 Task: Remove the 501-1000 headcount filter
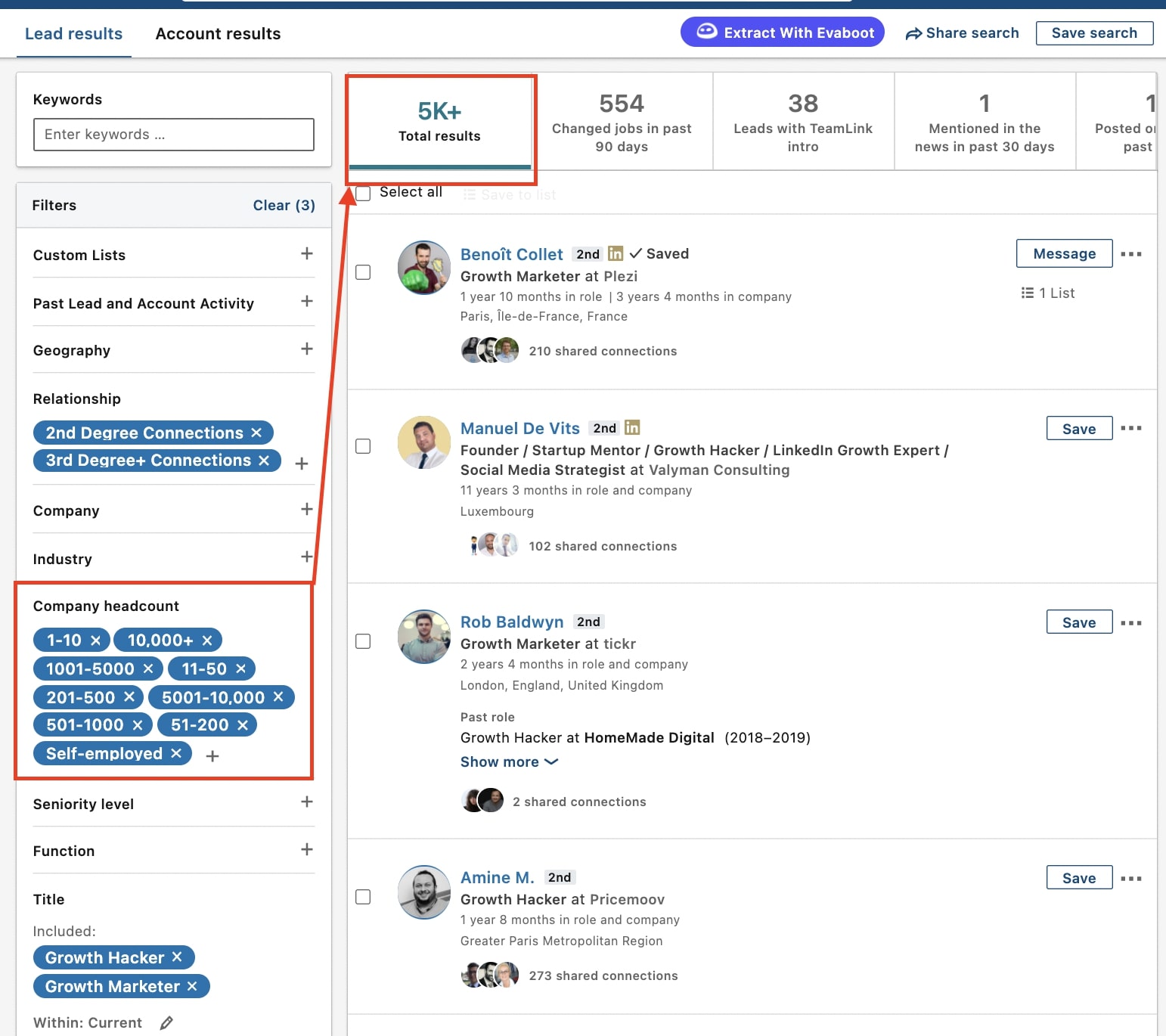click(x=138, y=725)
